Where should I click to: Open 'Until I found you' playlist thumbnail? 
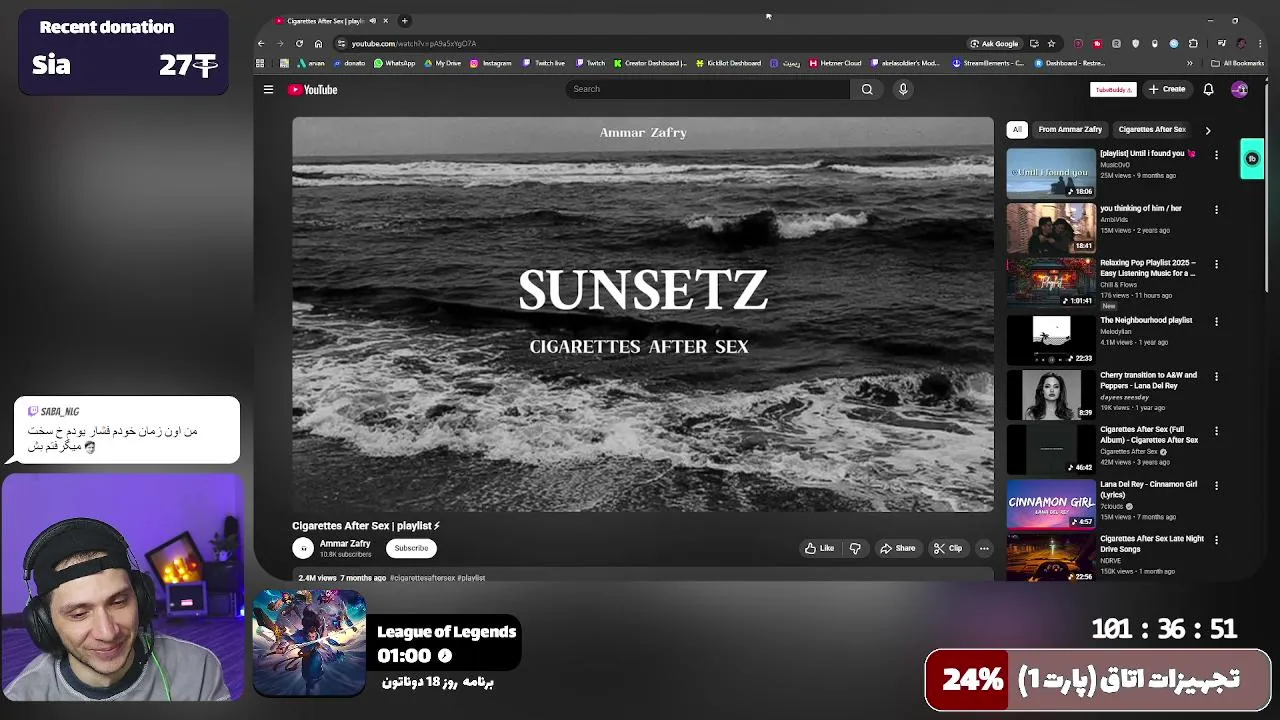click(1051, 173)
